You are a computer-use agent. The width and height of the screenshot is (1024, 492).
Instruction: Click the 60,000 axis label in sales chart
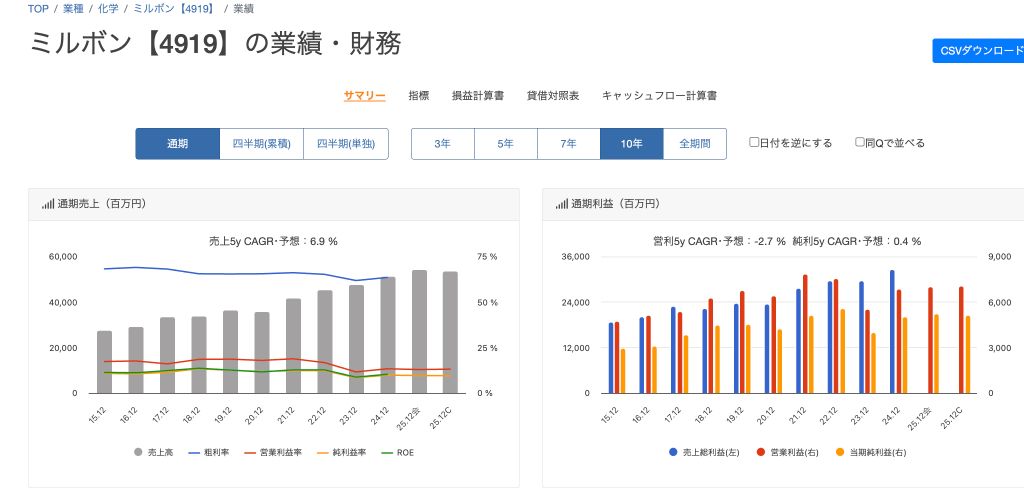coord(63,257)
